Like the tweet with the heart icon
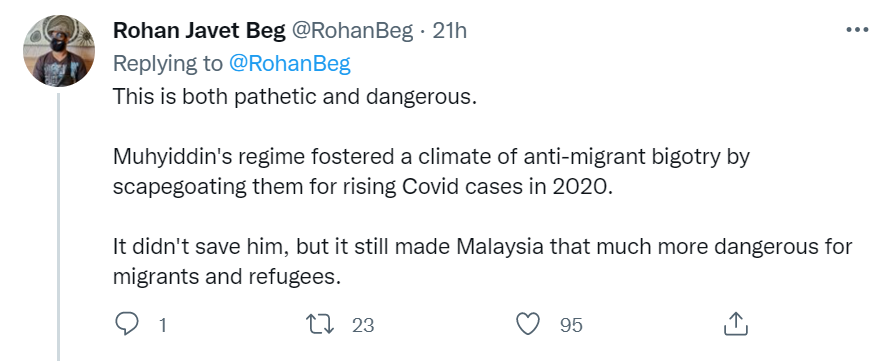 click(528, 324)
